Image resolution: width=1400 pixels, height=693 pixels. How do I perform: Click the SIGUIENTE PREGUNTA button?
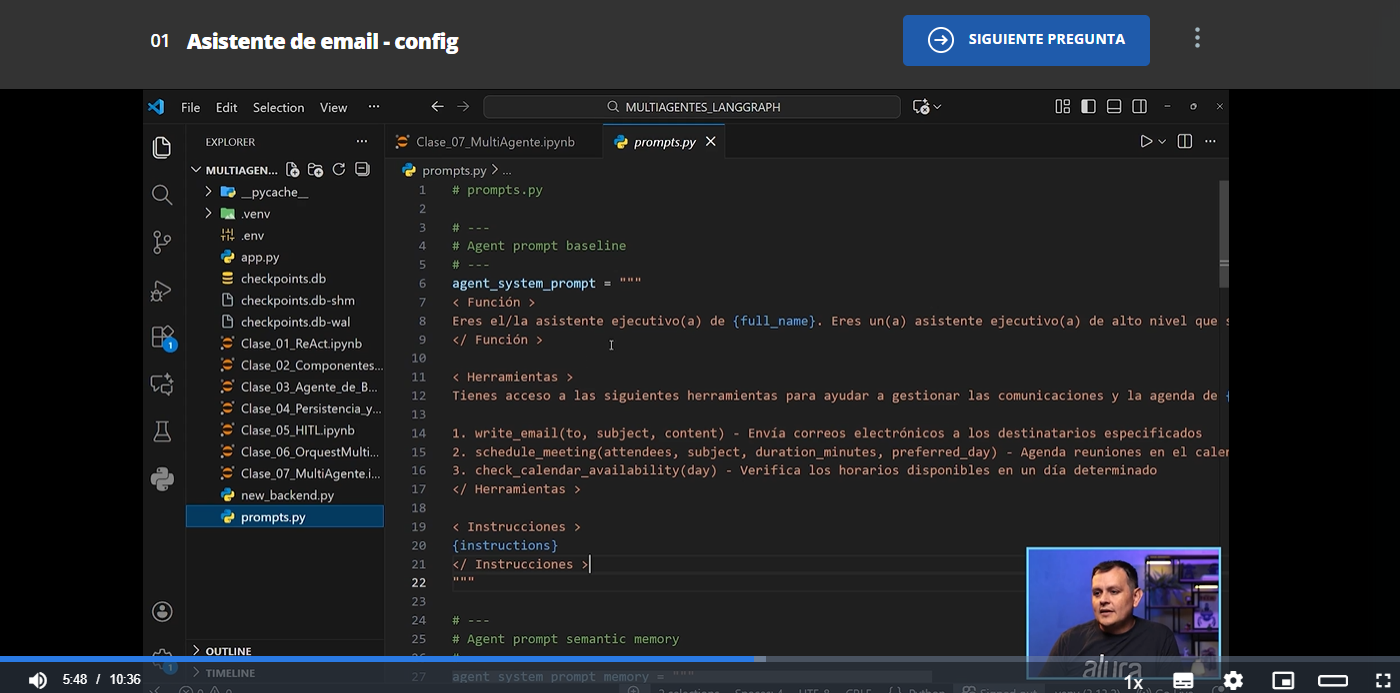tap(1026, 40)
